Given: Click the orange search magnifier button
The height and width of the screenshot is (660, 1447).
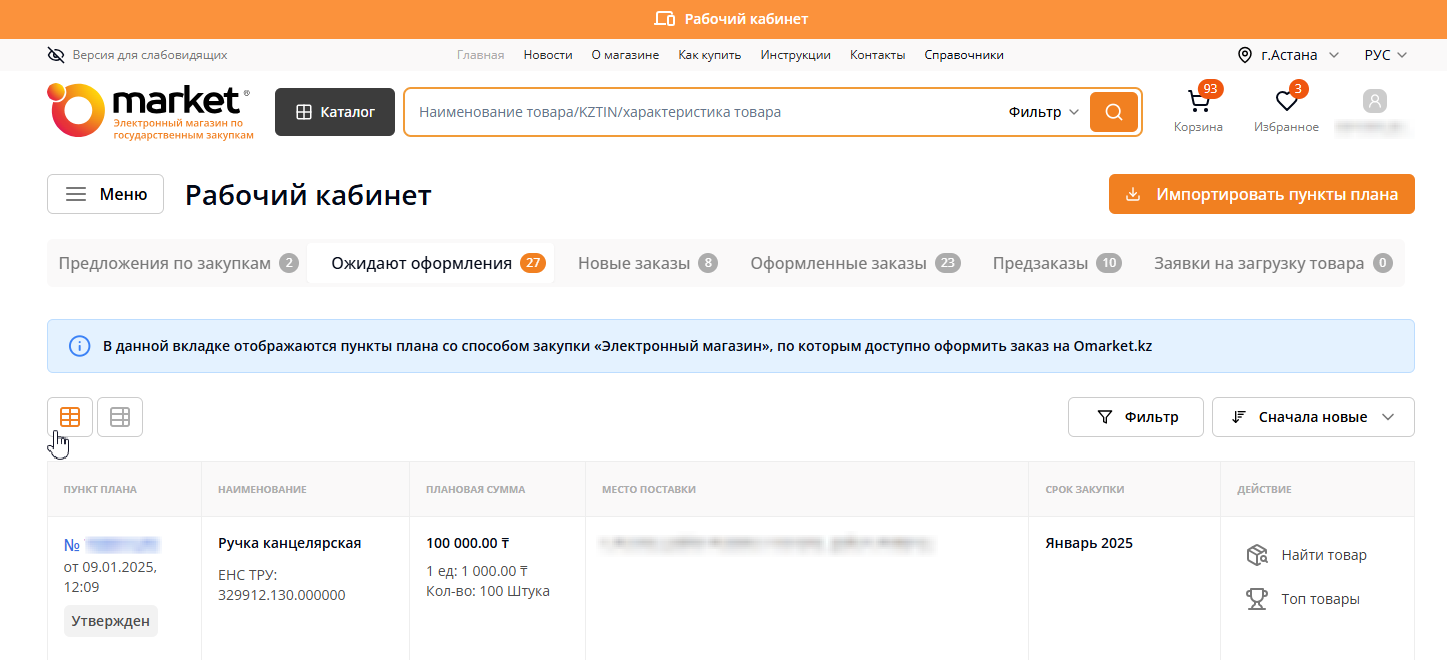Looking at the screenshot, I should click(1114, 112).
